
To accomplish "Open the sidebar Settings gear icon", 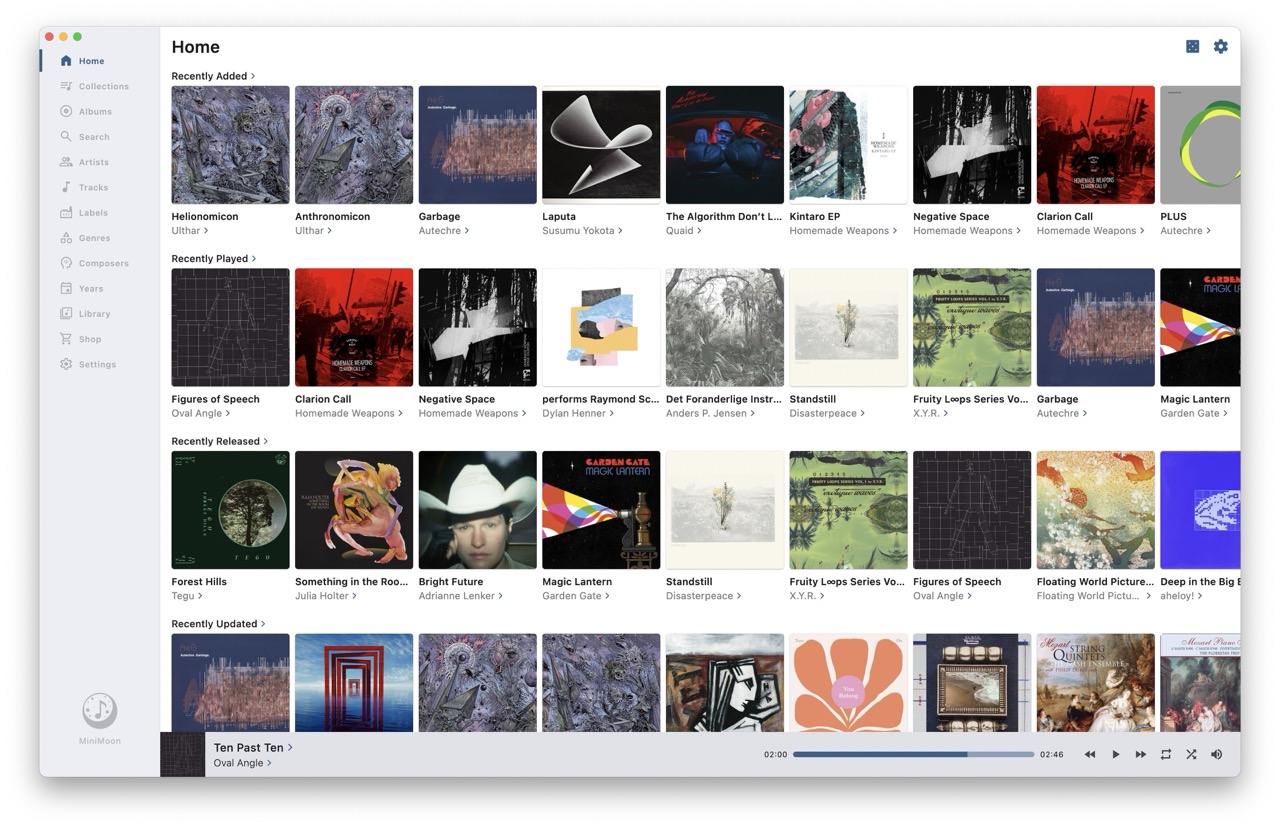I will (66, 364).
